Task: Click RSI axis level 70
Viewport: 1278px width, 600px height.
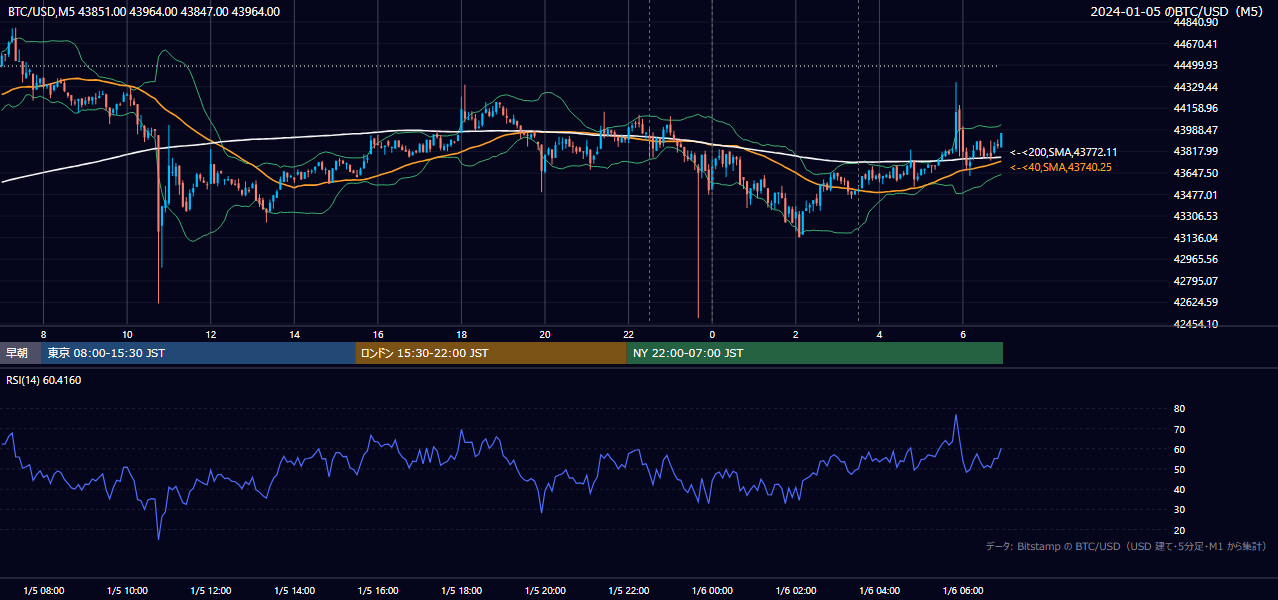Action: click(x=1179, y=429)
